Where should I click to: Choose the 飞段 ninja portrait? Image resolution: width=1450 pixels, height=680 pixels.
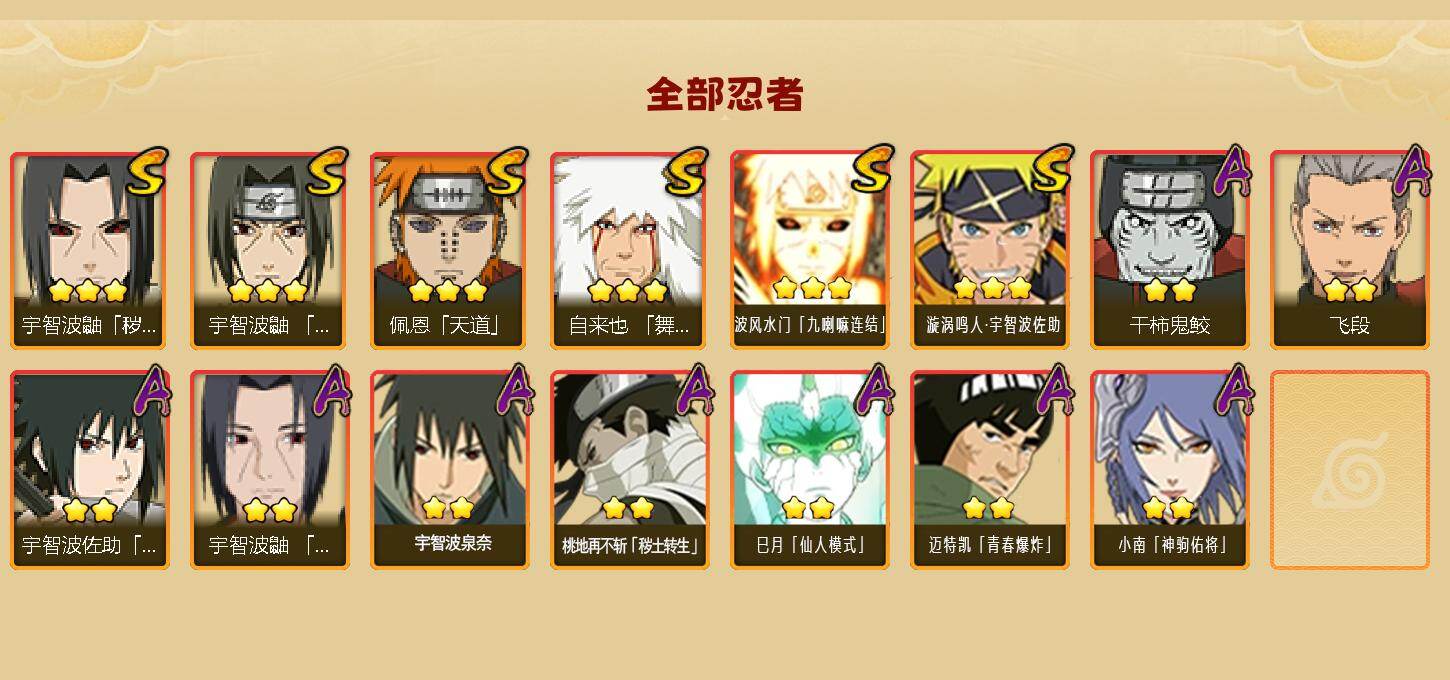pos(1349,250)
